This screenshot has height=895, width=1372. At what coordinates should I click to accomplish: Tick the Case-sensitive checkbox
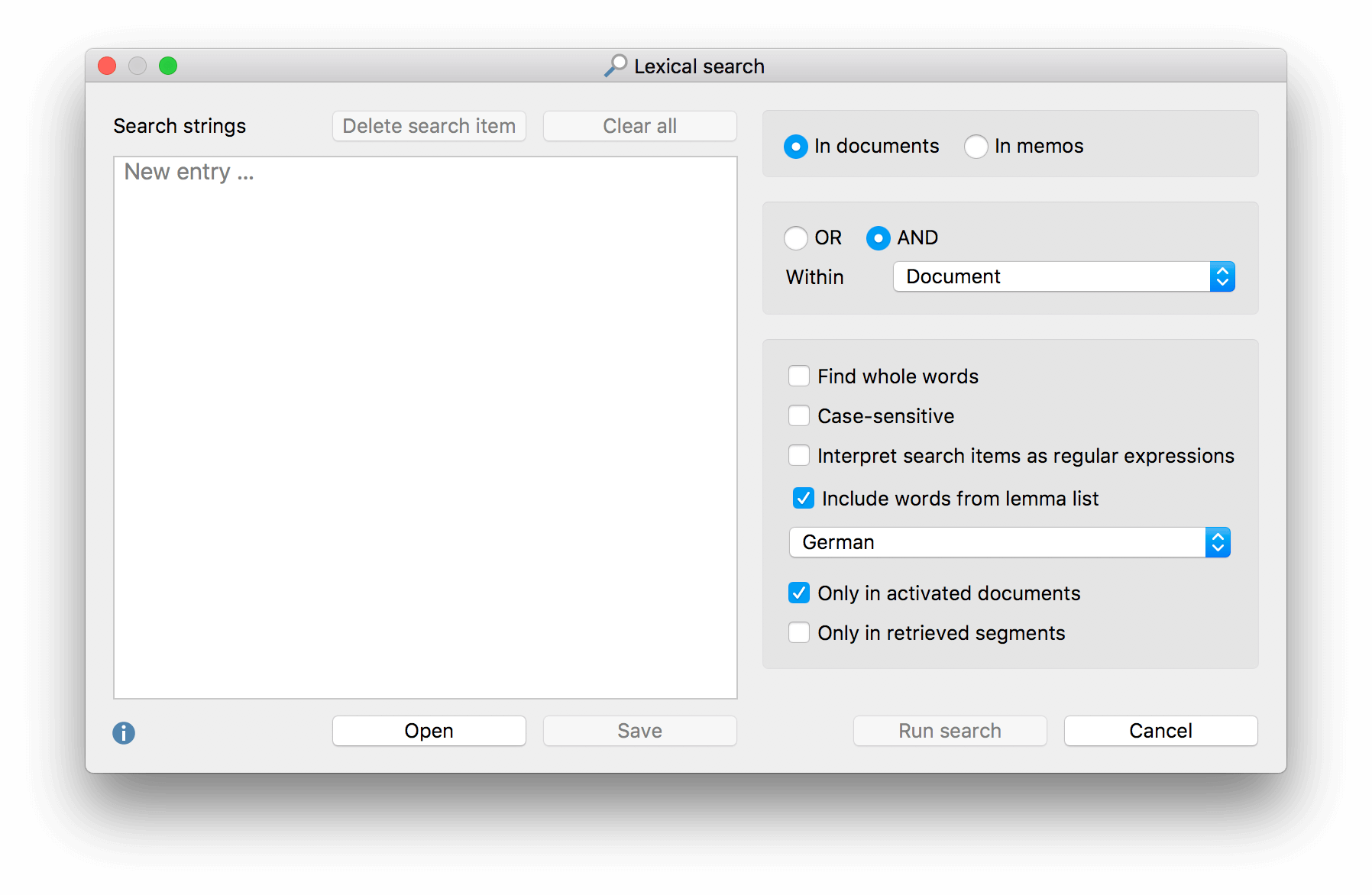tap(799, 415)
